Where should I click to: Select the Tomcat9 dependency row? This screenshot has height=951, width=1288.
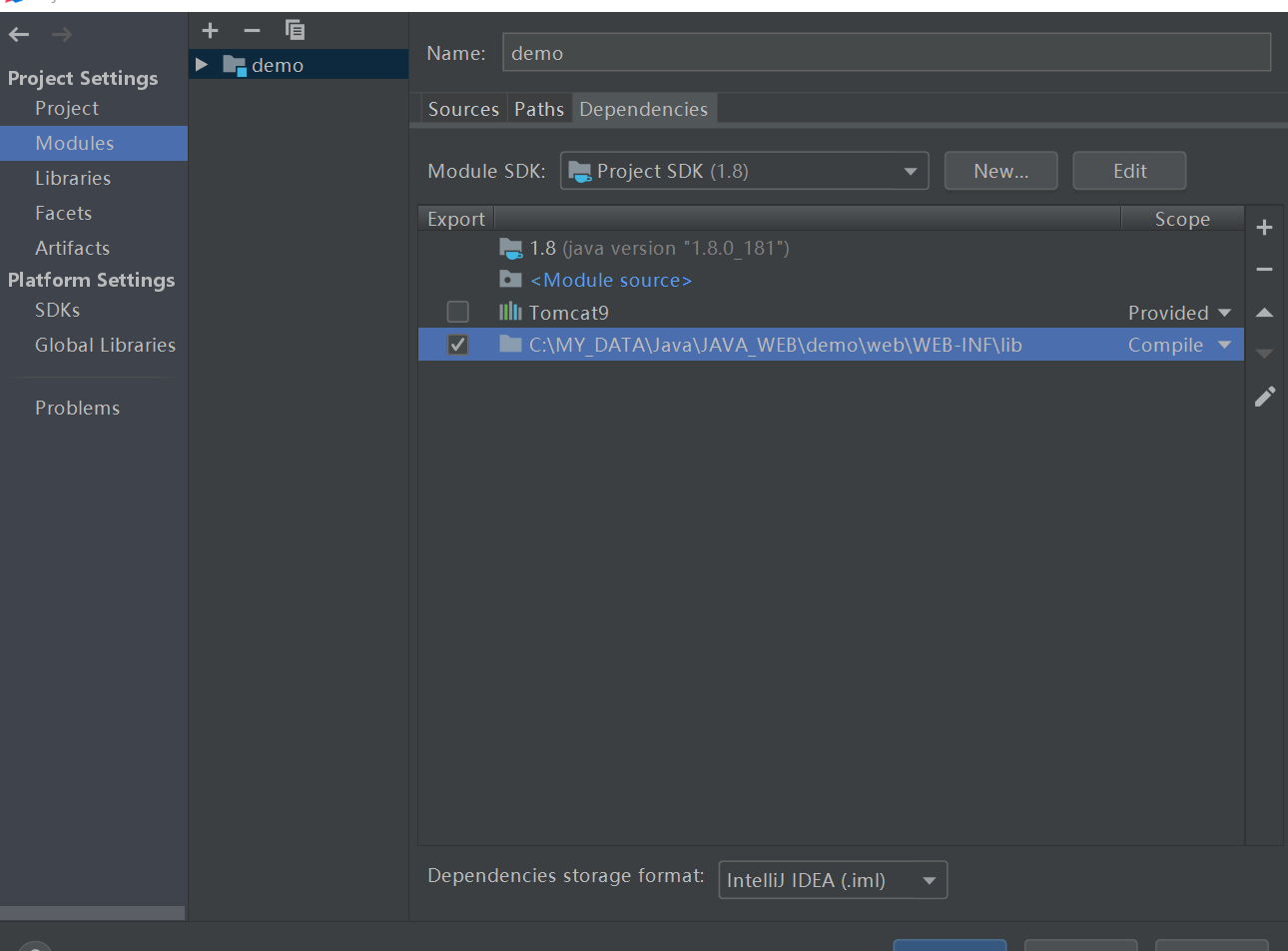point(831,313)
